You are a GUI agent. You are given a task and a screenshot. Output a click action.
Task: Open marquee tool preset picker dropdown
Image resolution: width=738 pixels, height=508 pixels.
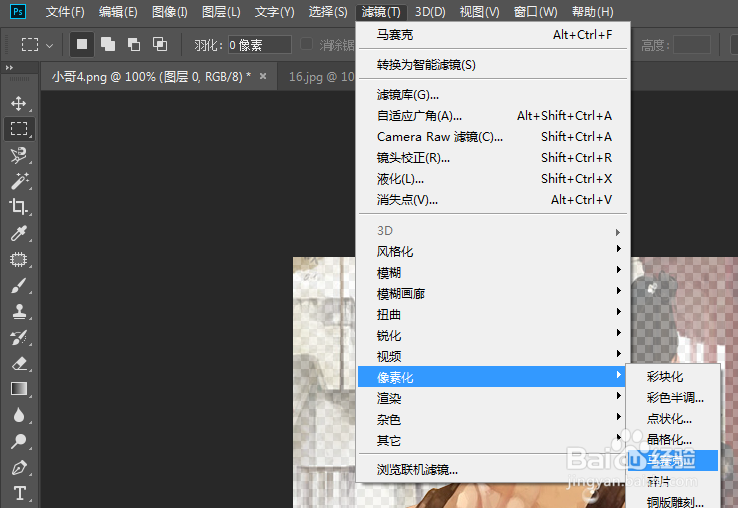(49, 45)
